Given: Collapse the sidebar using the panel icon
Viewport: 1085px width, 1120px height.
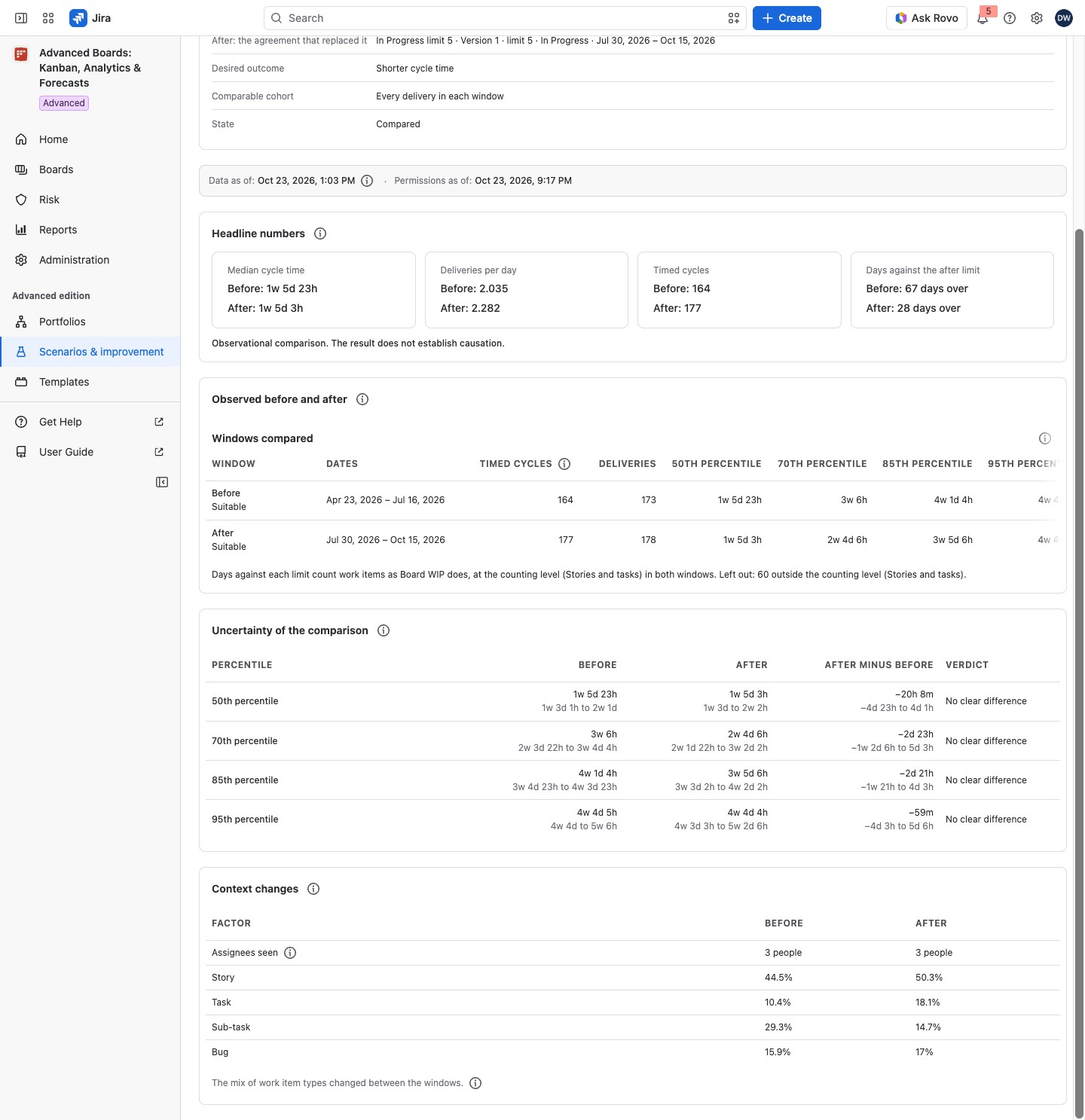Looking at the screenshot, I should pos(162,482).
